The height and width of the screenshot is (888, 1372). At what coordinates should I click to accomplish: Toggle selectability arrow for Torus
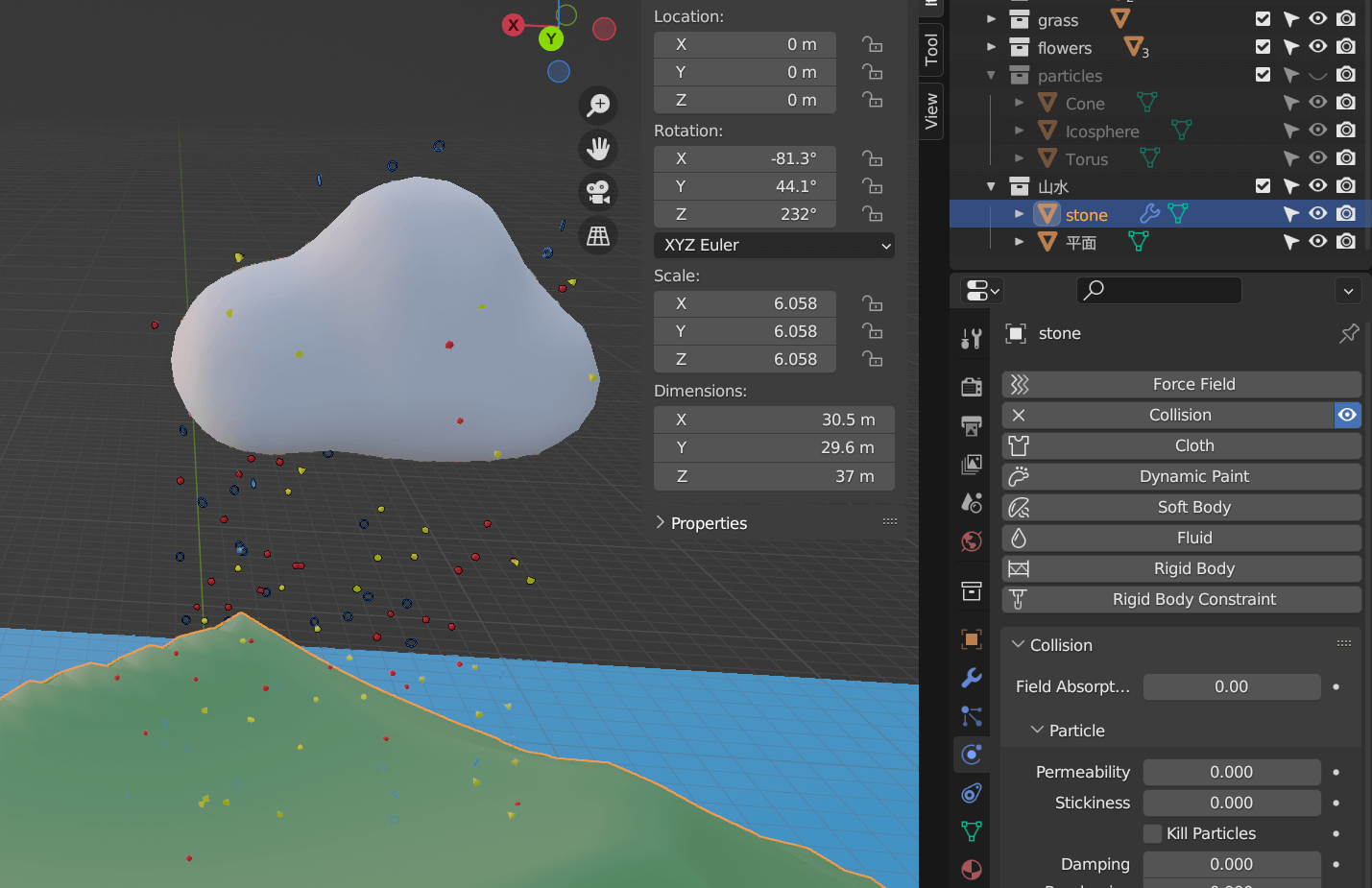1291,158
